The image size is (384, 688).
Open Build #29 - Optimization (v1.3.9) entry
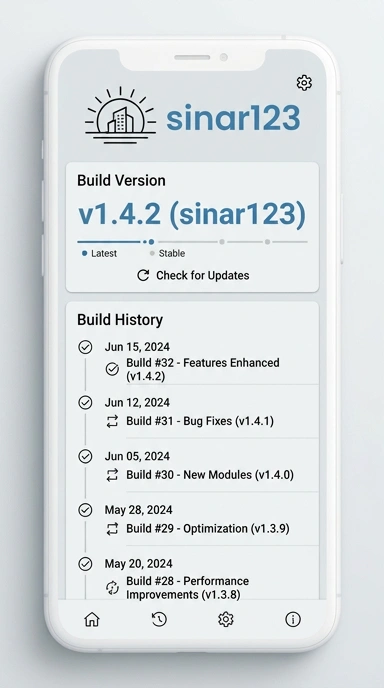(x=208, y=528)
